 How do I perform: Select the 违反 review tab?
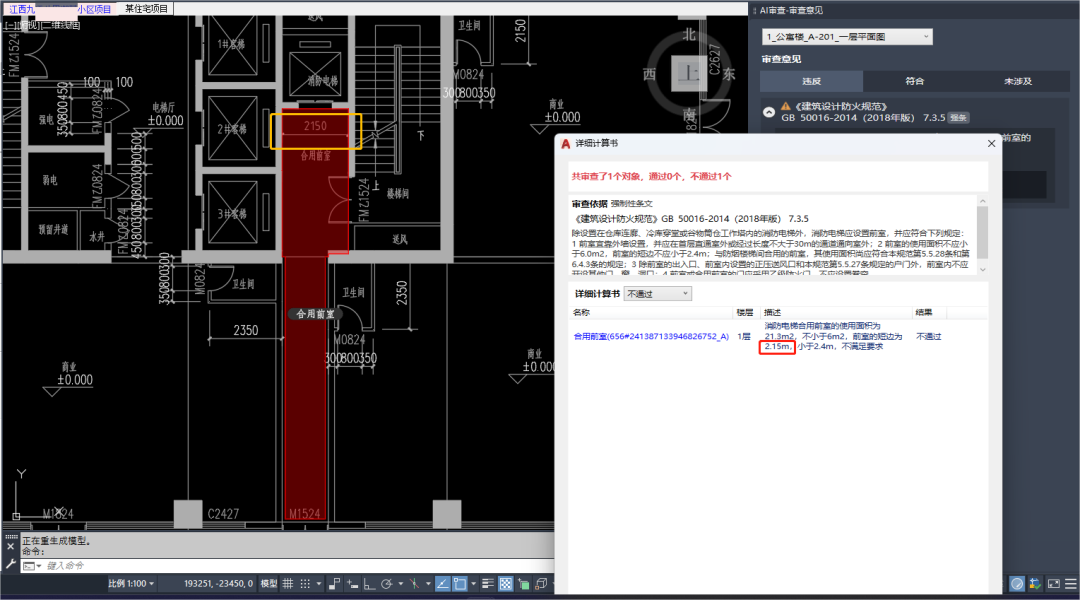point(811,81)
